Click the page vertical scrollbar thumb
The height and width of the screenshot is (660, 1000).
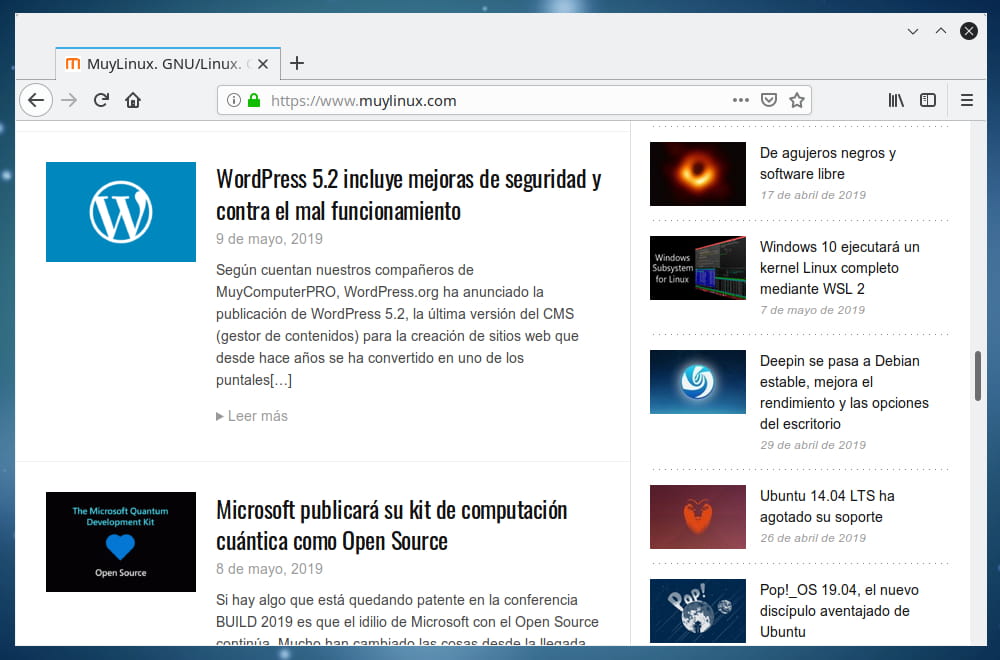(977, 375)
